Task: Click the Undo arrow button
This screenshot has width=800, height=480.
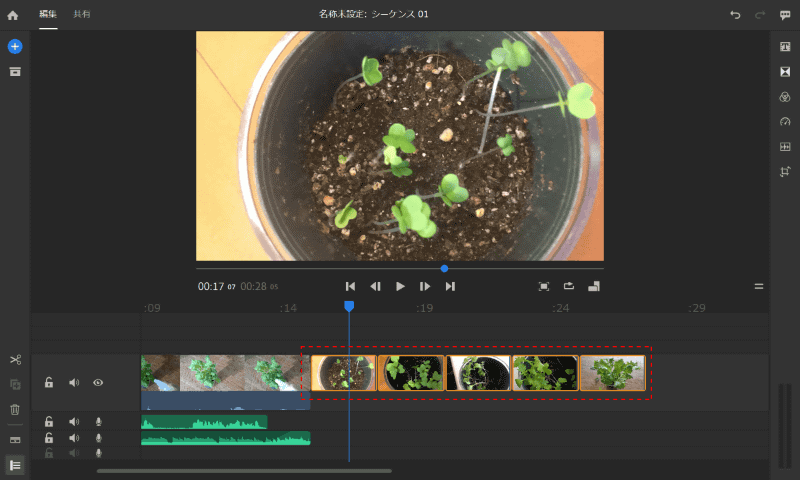Action: pyautogui.click(x=736, y=15)
